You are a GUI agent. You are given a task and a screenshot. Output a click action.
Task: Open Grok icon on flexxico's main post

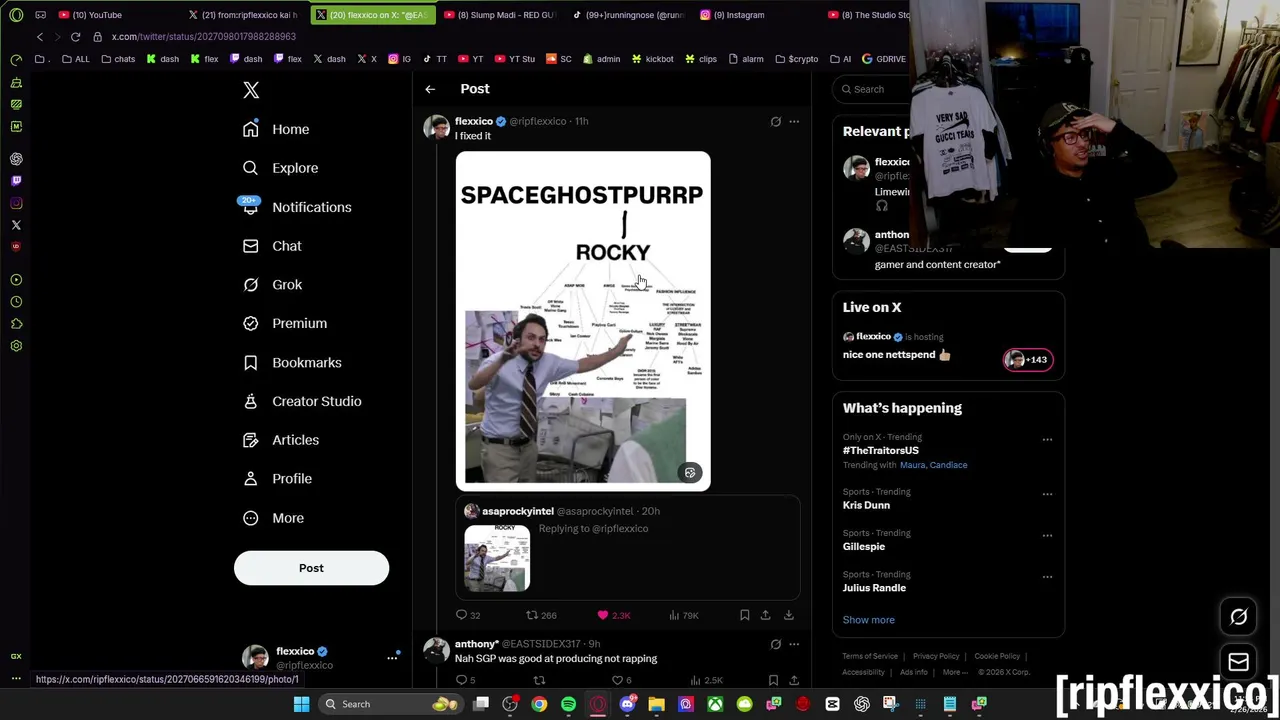[775, 122]
